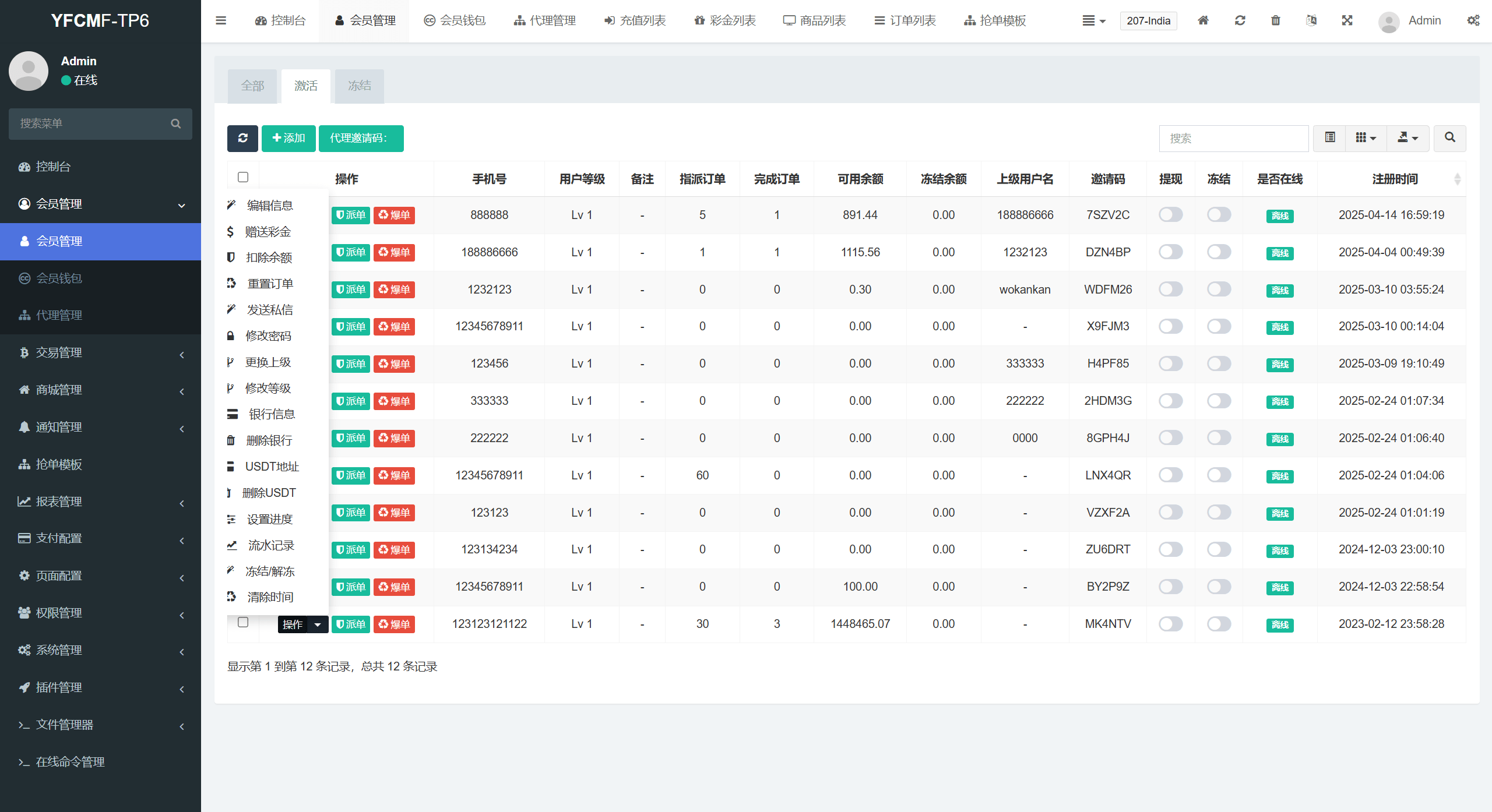Click the trash clear-cache icon in top bar
Image resolution: width=1492 pixels, height=812 pixels.
pos(1276,20)
